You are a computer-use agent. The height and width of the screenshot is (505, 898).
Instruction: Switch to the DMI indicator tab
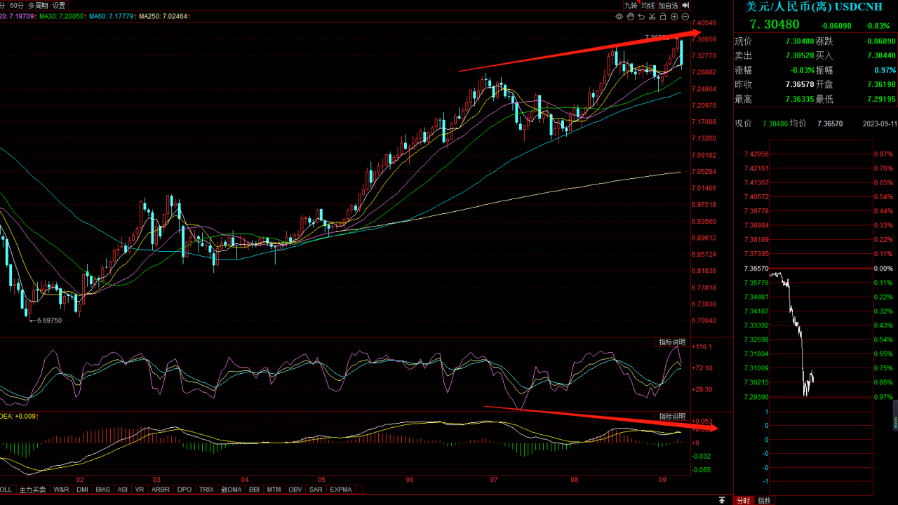(x=82, y=490)
